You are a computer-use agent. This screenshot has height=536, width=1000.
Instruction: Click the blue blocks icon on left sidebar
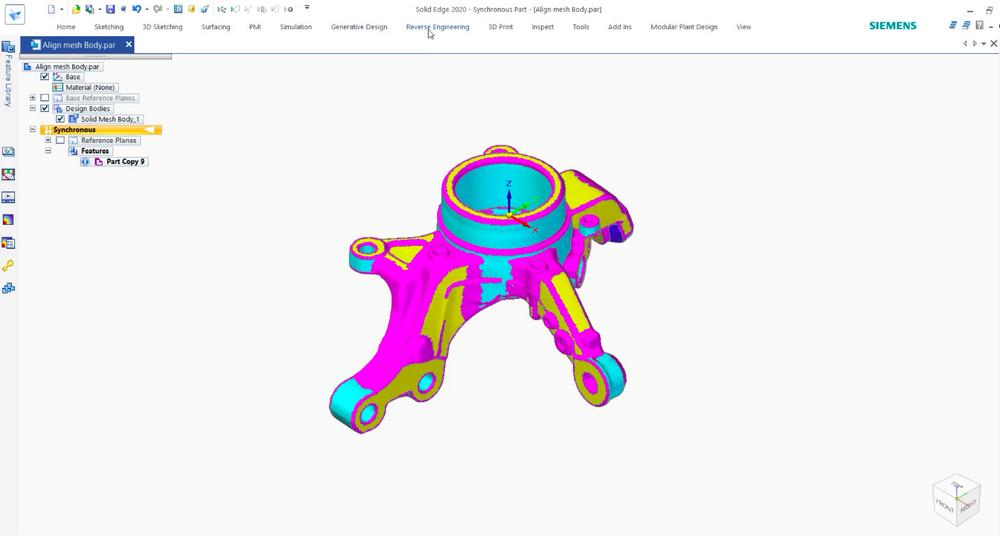click(8, 288)
